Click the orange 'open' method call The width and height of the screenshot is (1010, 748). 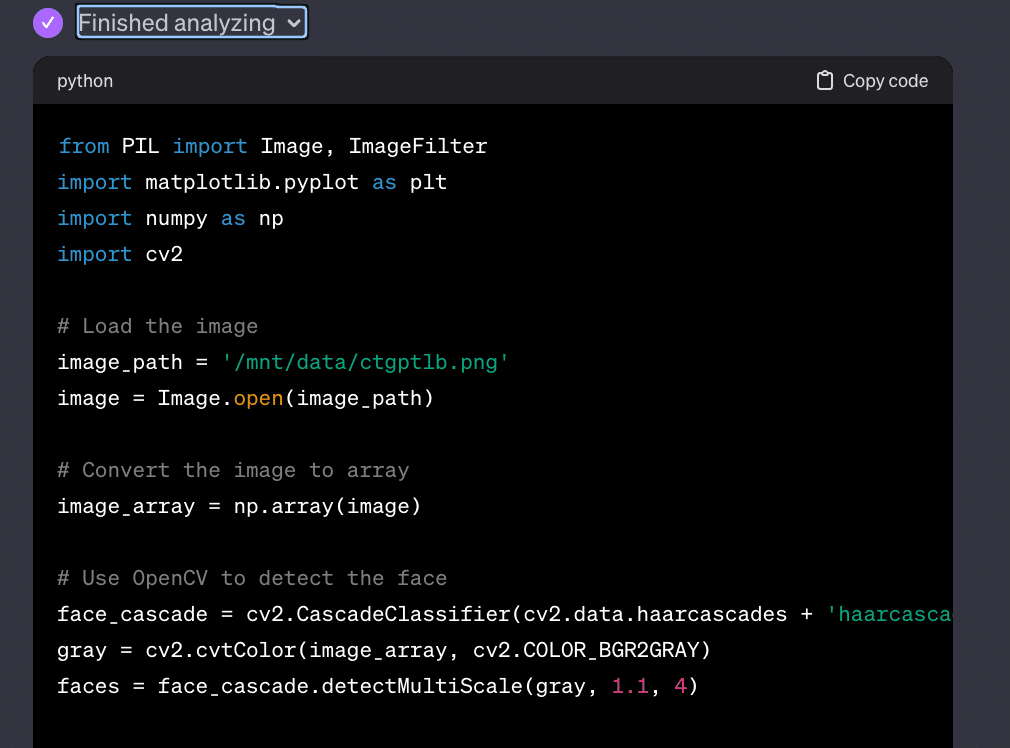pyautogui.click(x=258, y=398)
